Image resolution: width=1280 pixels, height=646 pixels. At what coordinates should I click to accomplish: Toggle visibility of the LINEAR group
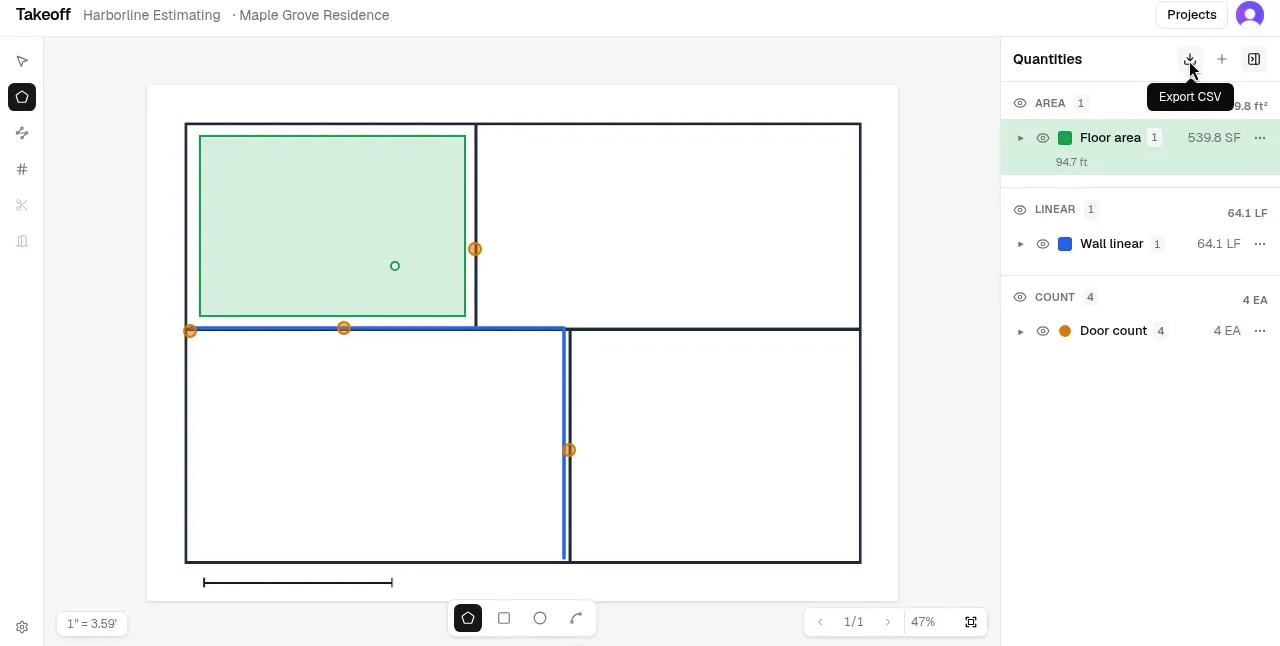(1020, 209)
